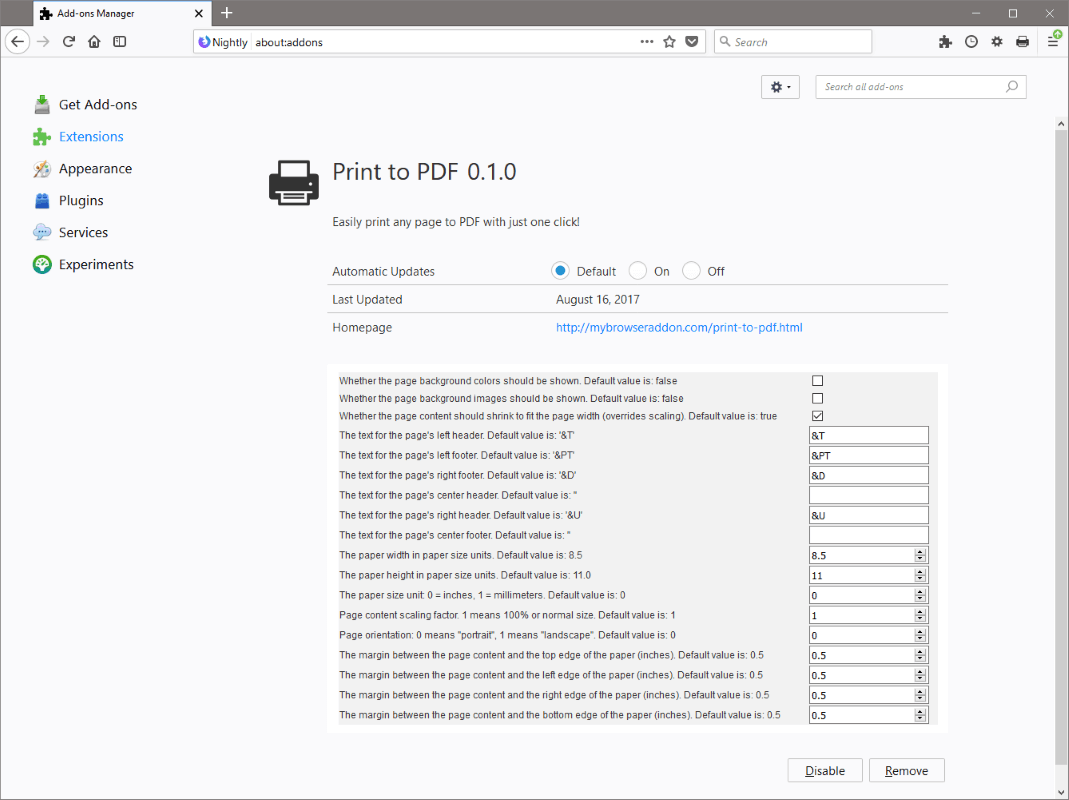Minimize the browser window

click(976, 13)
